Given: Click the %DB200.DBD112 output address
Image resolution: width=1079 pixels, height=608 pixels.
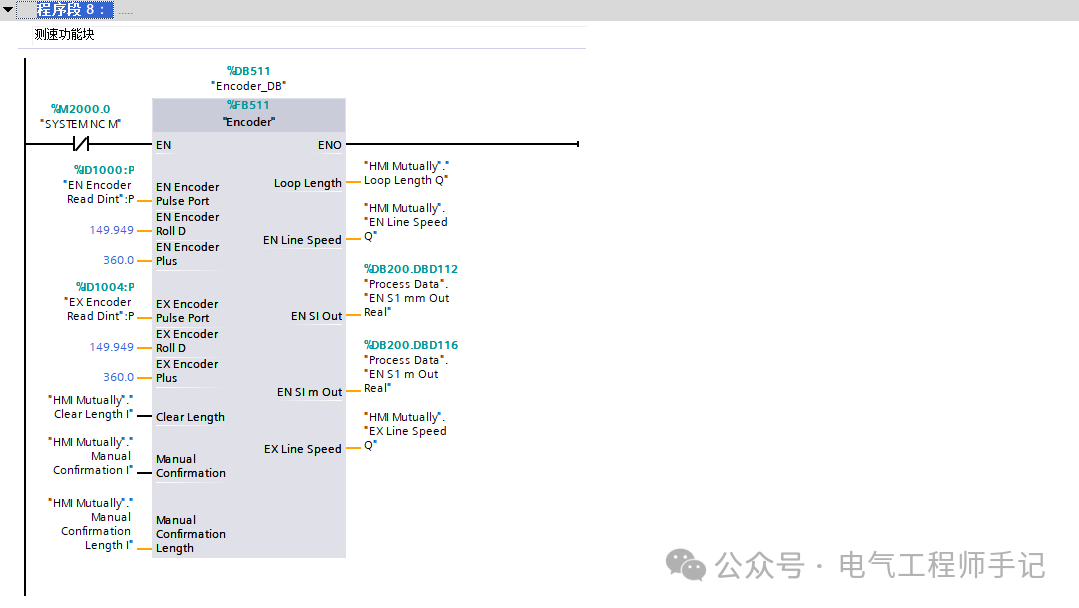Looking at the screenshot, I should coord(411,269).
